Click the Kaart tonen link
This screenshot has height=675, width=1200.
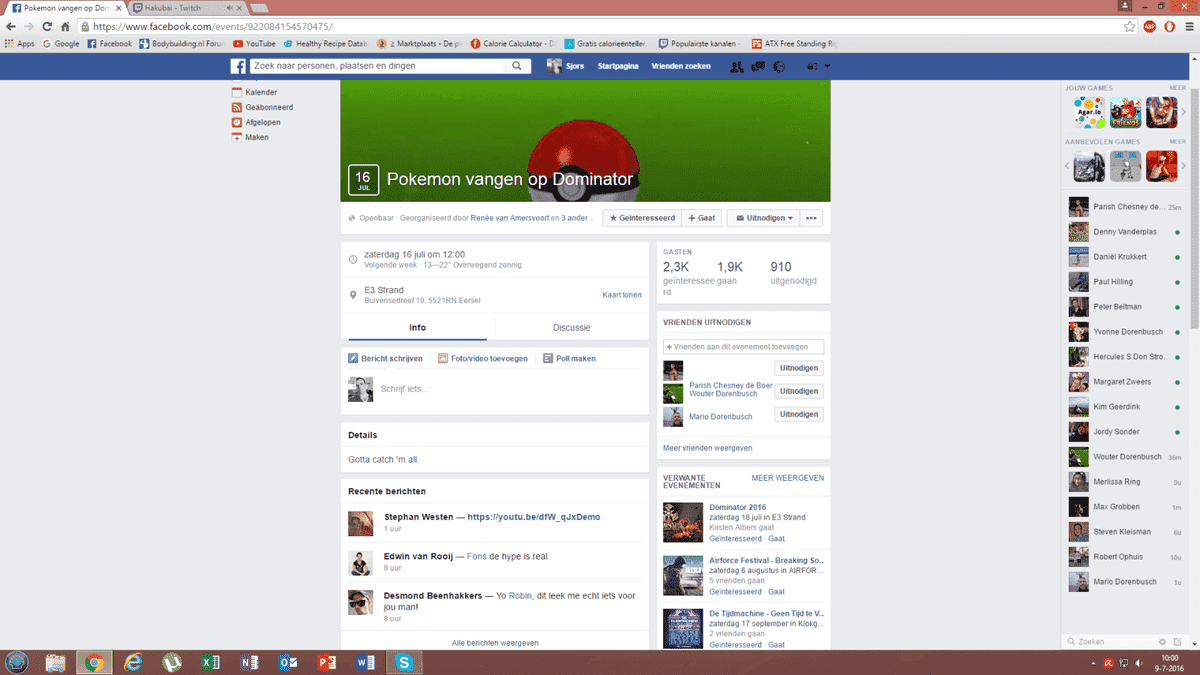pyautogui.click(x=621, y=295)
